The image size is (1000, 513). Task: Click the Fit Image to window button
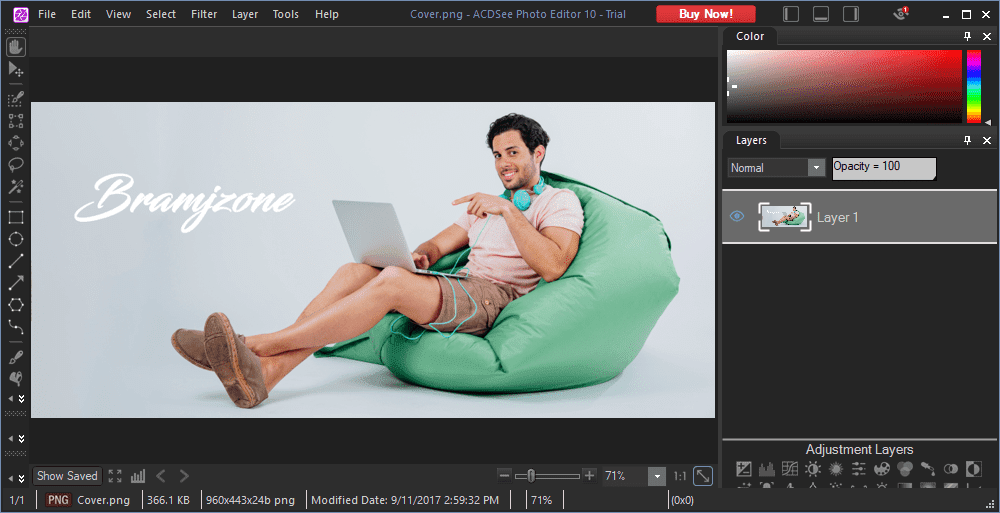click(703, 476)
